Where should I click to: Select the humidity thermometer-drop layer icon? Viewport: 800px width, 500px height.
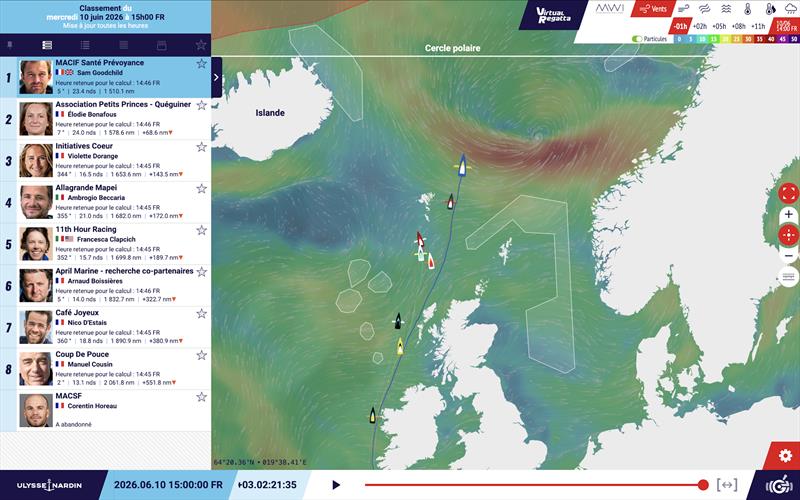point(769,9)
